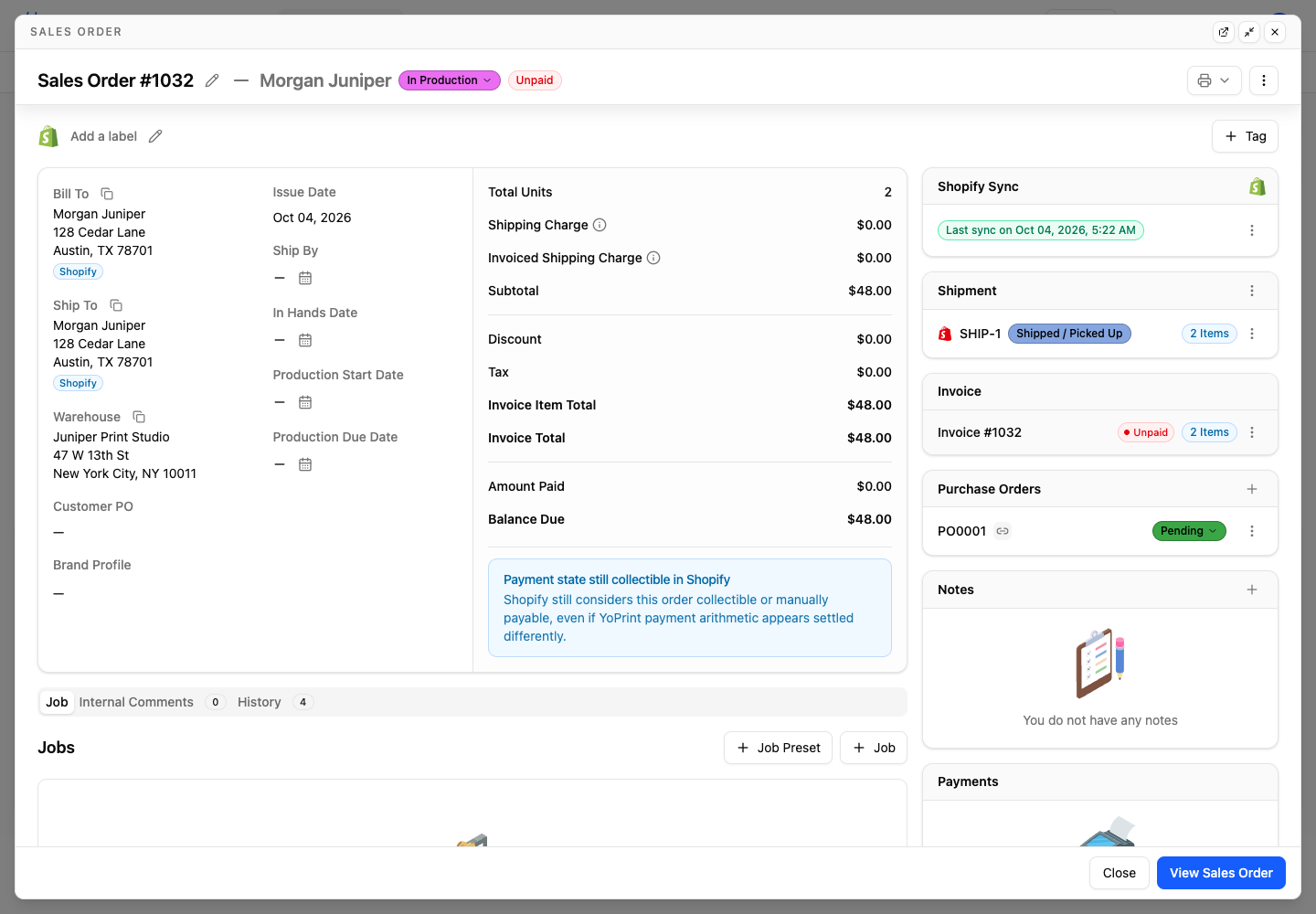Open the In Hands Date calendar picker

pos(305,340)
